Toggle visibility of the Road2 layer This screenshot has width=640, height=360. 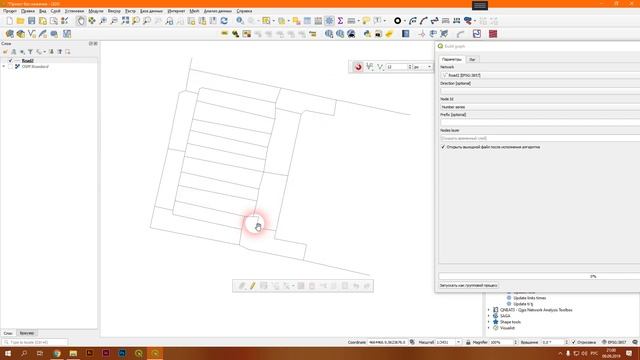click(x=11, y=60)
